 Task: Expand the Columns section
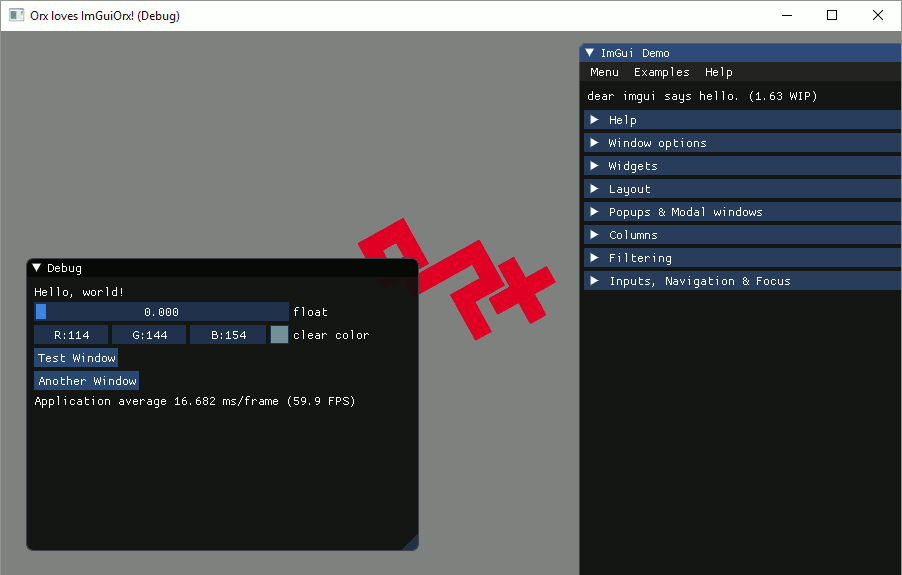point(743,235)
